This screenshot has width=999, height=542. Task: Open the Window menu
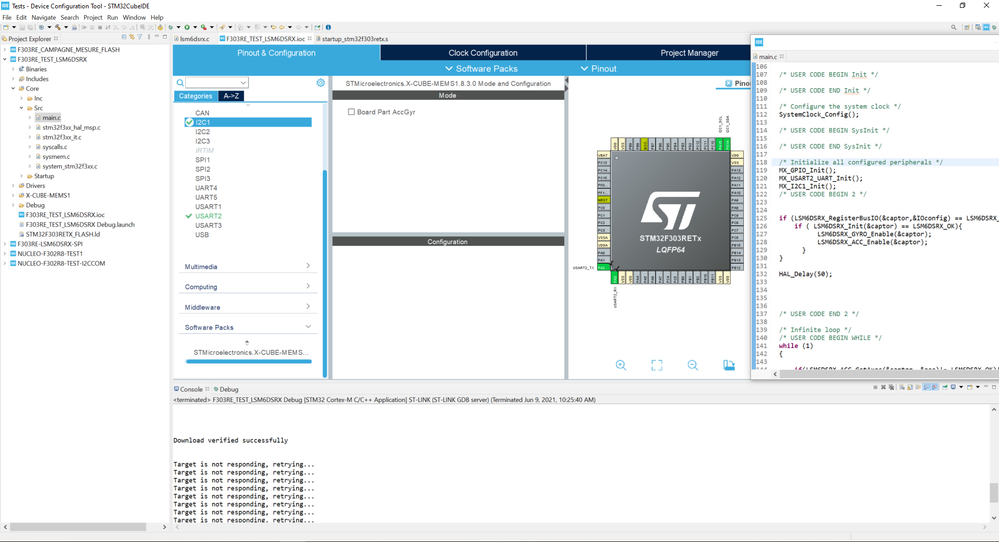pos(134,17)
